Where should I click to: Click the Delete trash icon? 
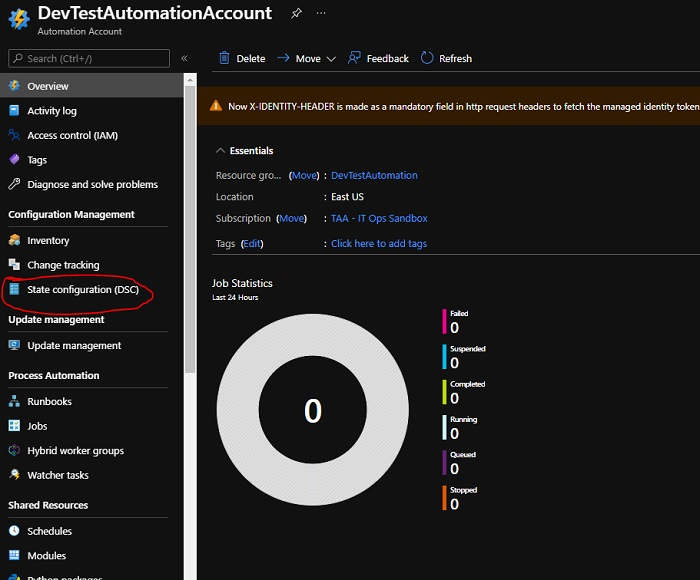click(x=224, y=58)
